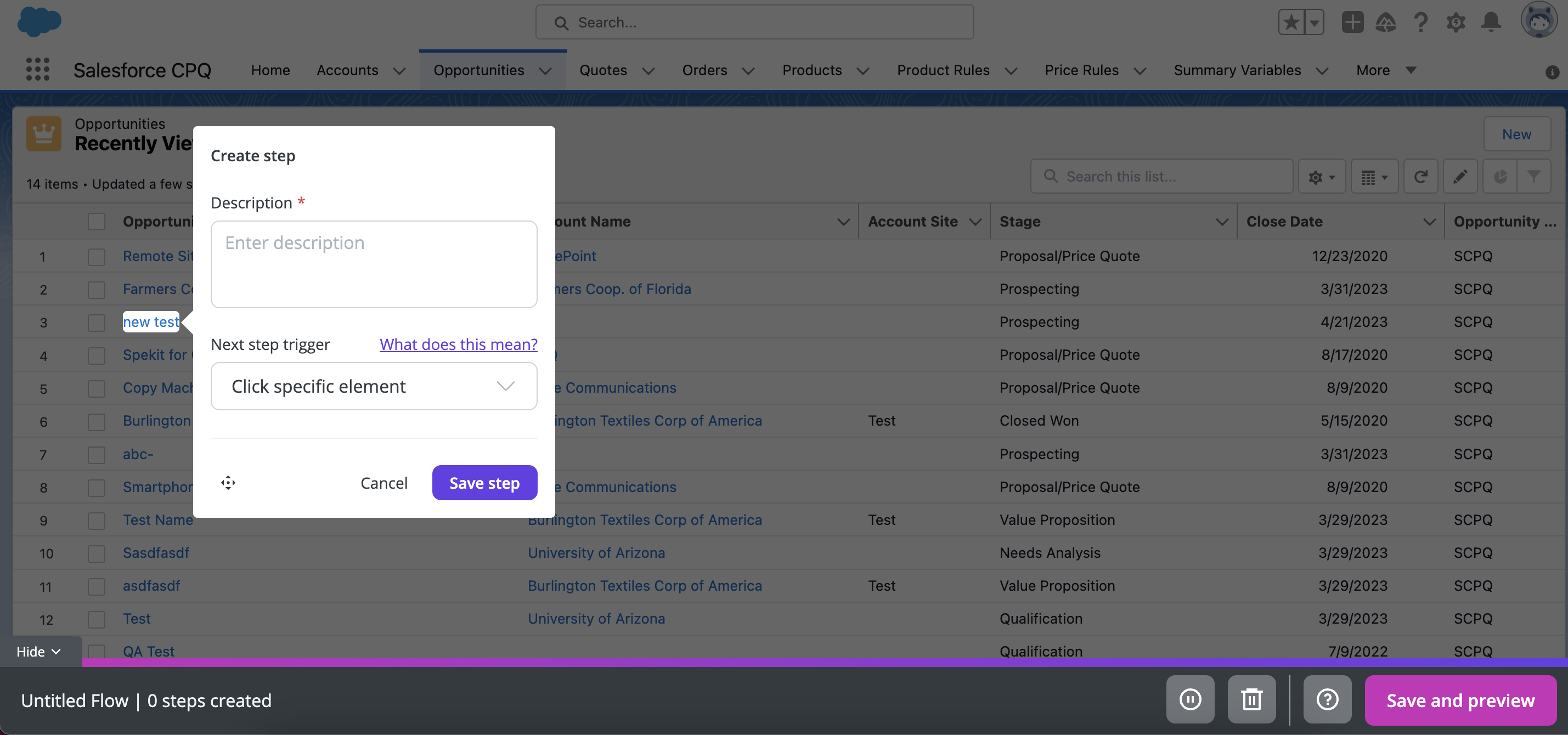This screenshot has width=1568, height=735.
Task: Cancel the Create step dialog
Action: [x=383, y=483]
